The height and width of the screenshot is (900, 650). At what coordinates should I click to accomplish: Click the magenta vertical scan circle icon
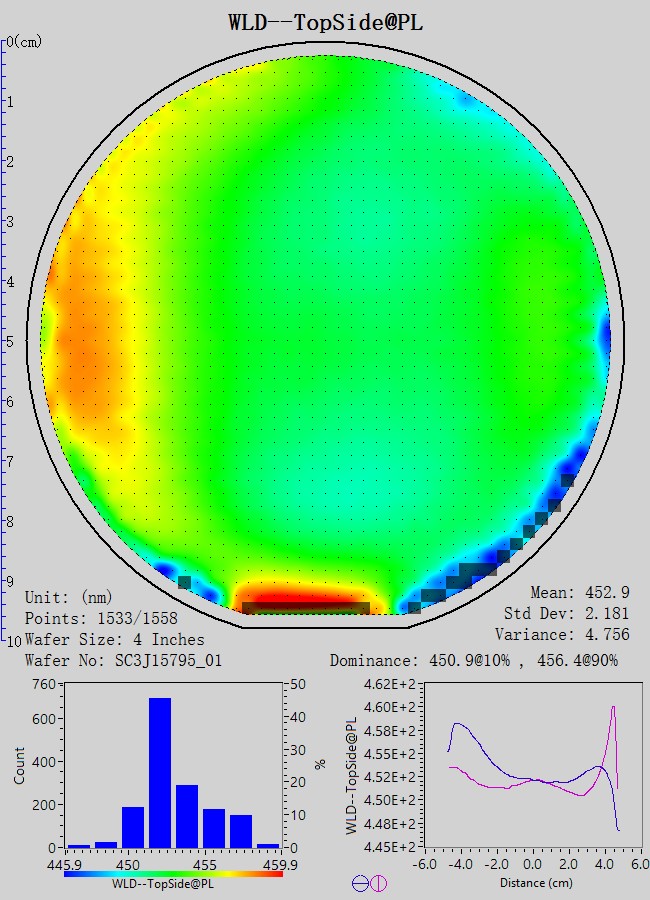[379, 883]
